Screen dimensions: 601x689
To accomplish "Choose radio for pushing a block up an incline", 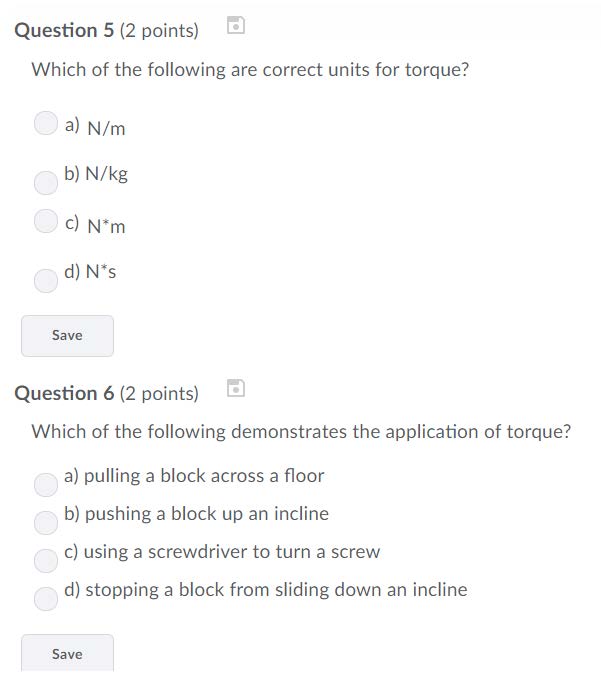I will click(46, 522).
